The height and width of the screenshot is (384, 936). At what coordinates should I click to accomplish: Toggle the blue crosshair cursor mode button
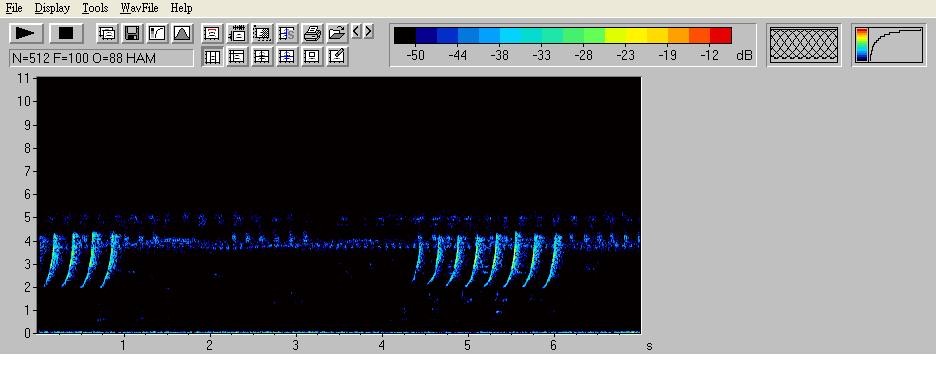coord(287,57)
